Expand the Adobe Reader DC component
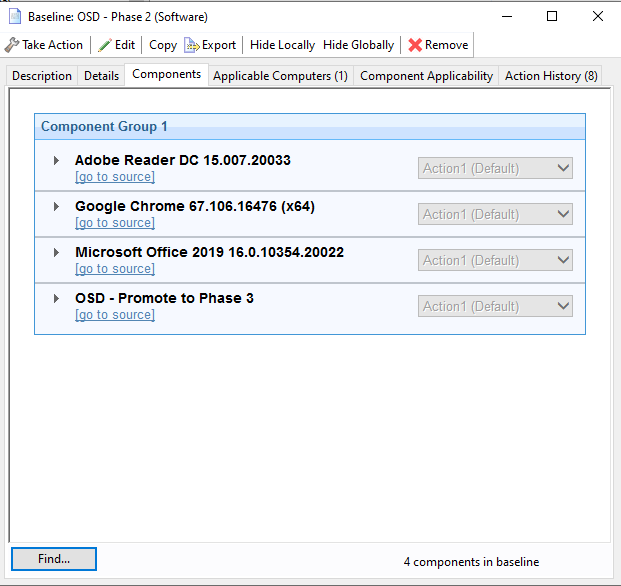 tap(56, 160)
